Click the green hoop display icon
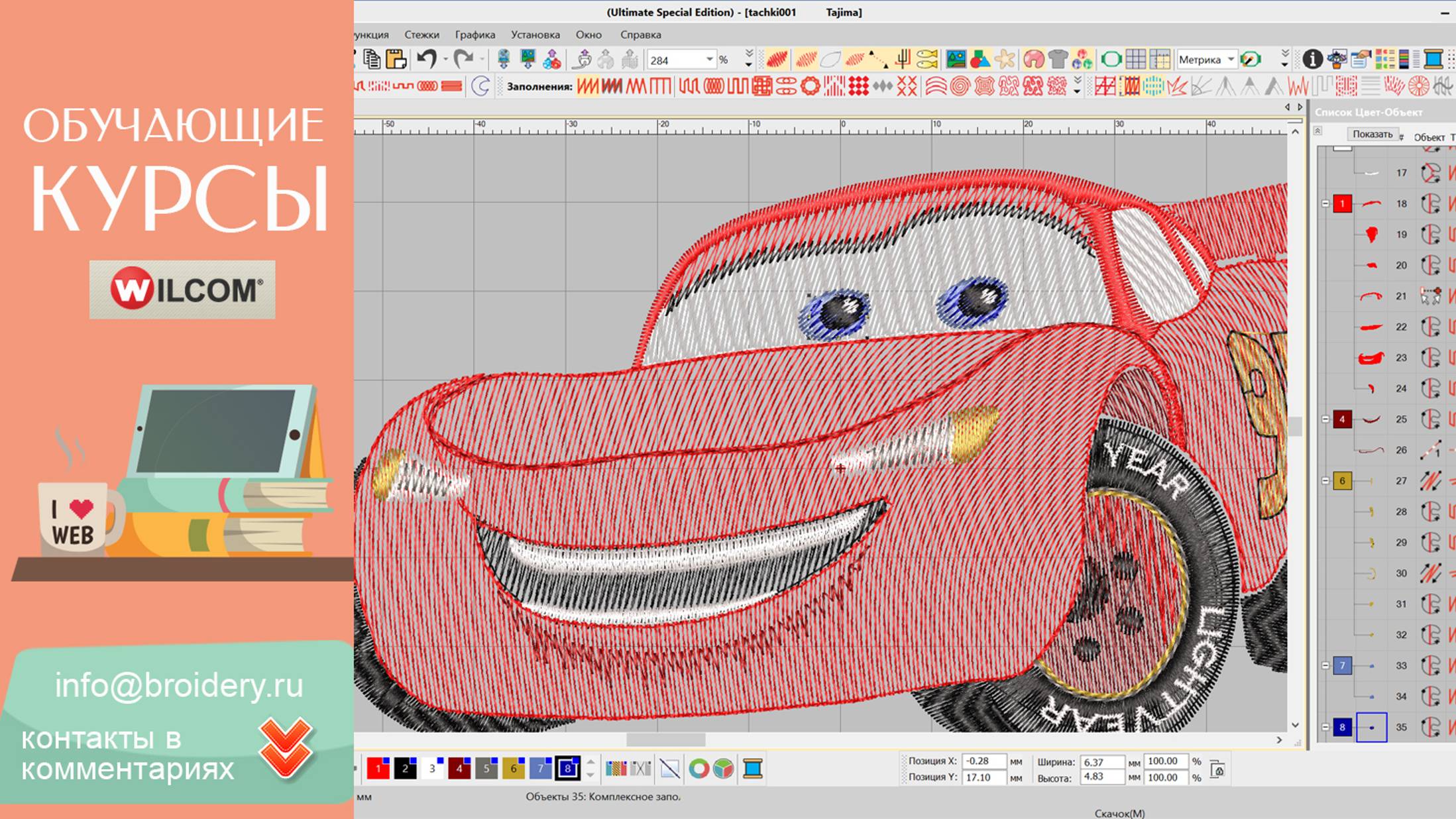The image size is (1456, 819). [1111, 60]
